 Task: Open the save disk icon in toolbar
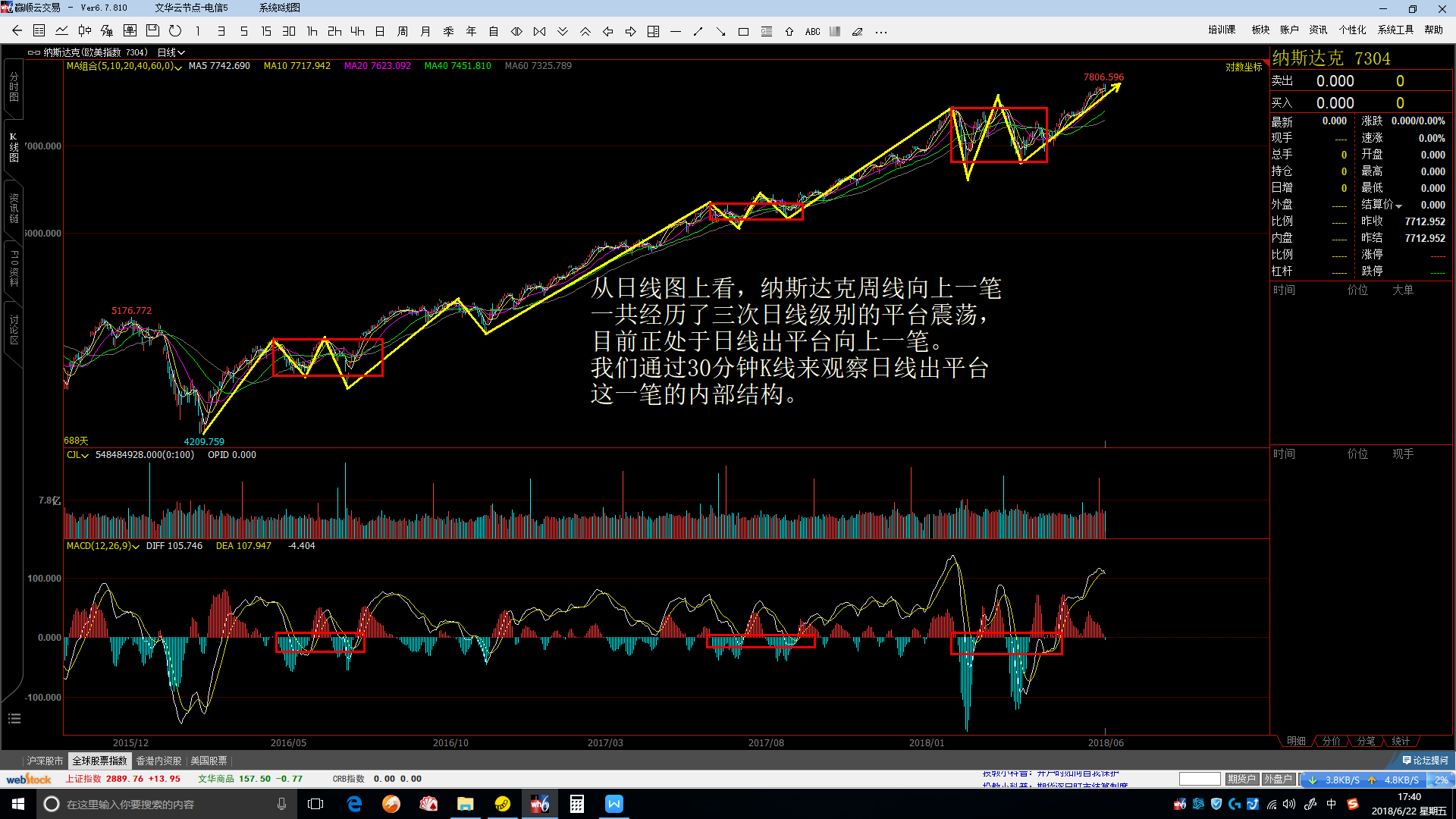[x=152, y=31]
